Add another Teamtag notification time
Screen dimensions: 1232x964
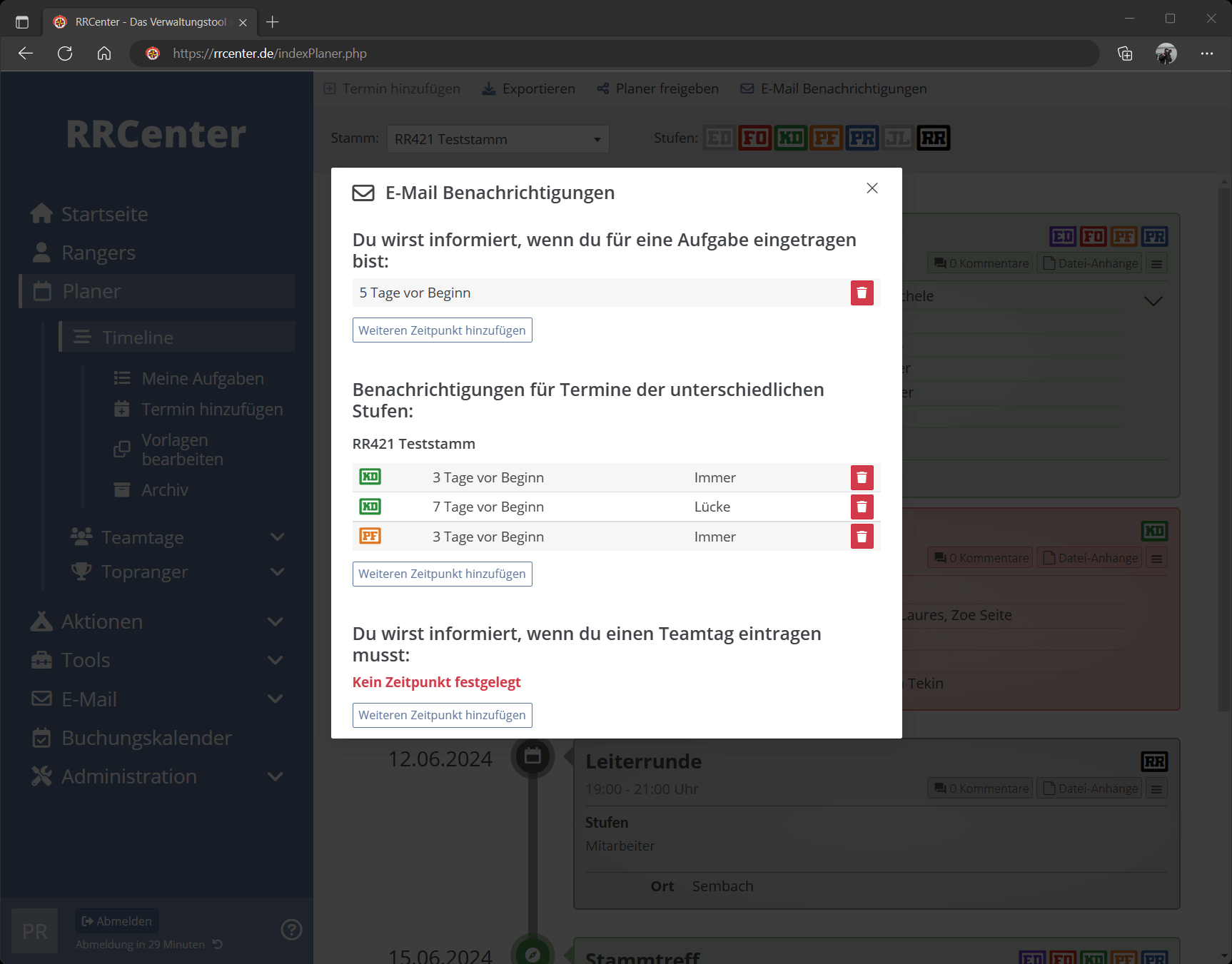(442, 715)
